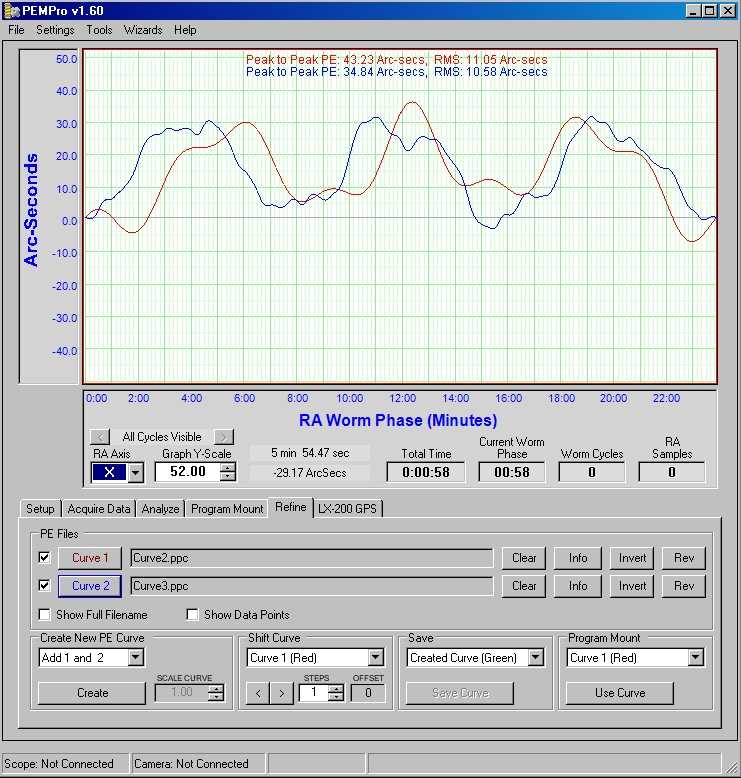This screenshot has width=741, height=778.
Task: Open the Tools menu
Action: pyautogui.click(x=99, y=30)
